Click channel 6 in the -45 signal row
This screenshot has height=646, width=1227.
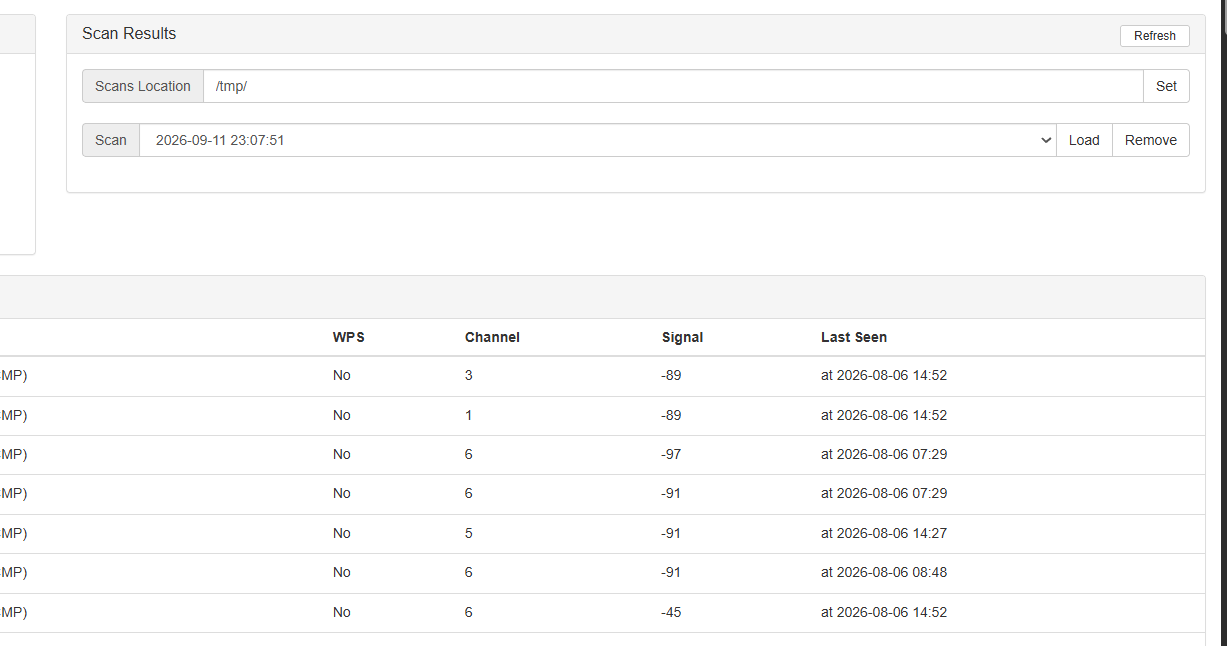(469, 612)
